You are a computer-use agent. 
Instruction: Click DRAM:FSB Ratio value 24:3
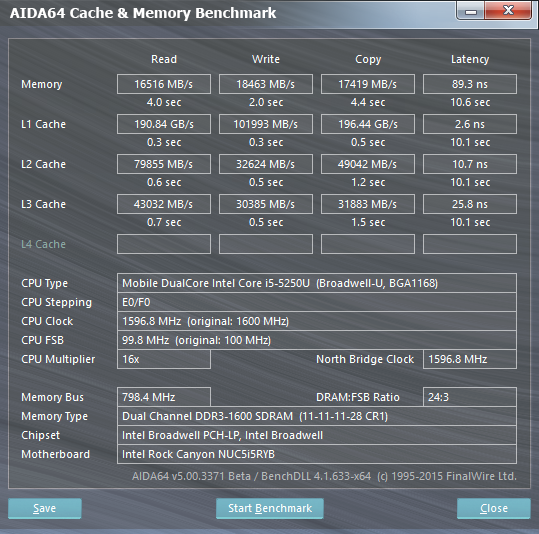point(470,397)
